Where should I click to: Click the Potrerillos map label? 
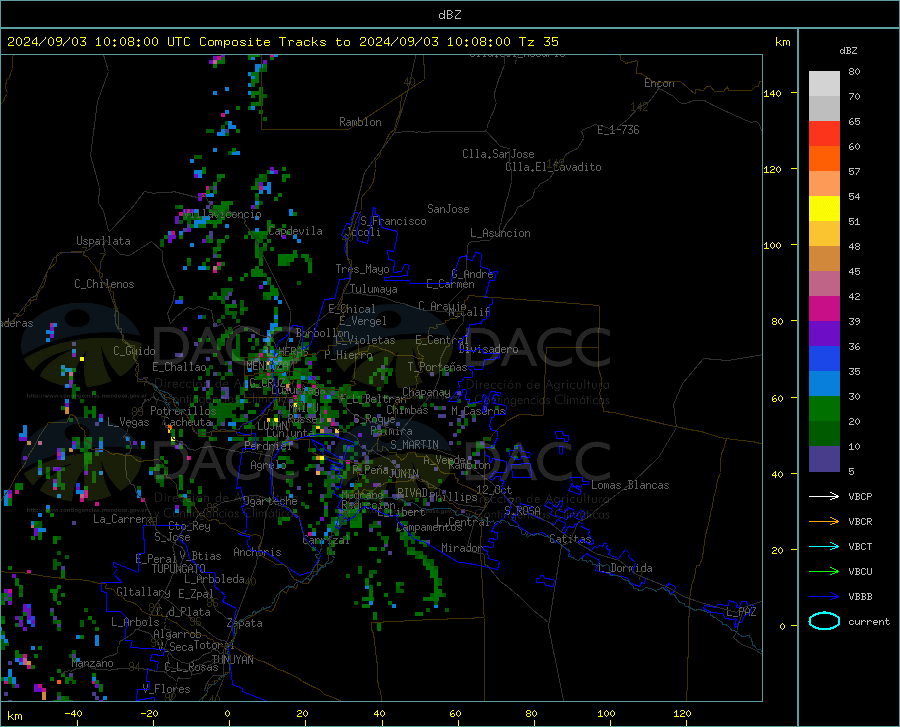(x=183, y=411)
